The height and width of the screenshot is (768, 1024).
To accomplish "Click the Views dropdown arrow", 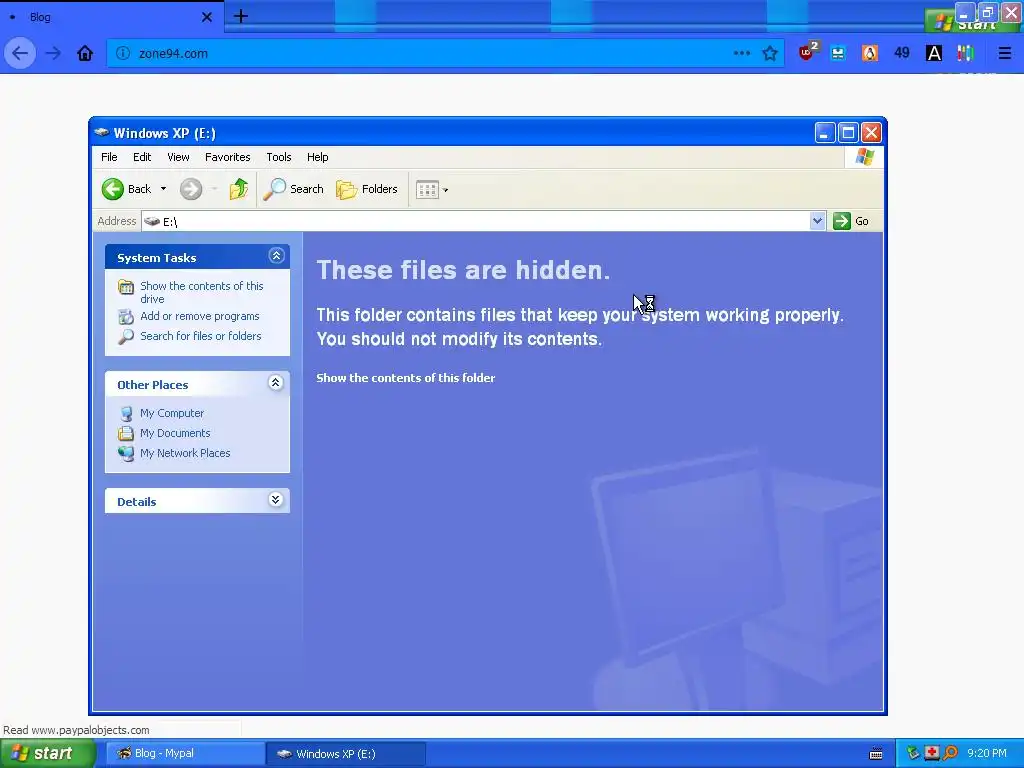I will pos(445,191).
